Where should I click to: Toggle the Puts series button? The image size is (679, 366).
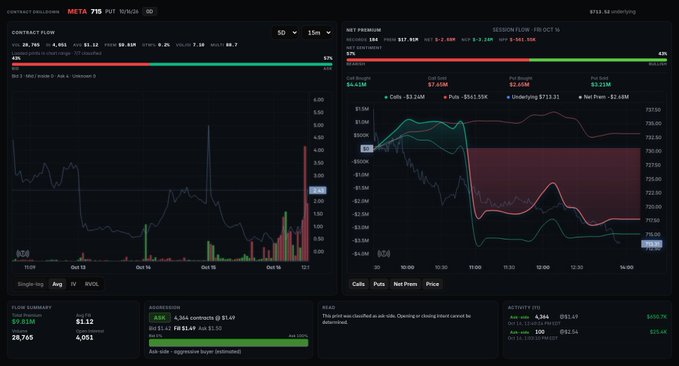click(x=379, y=284)
